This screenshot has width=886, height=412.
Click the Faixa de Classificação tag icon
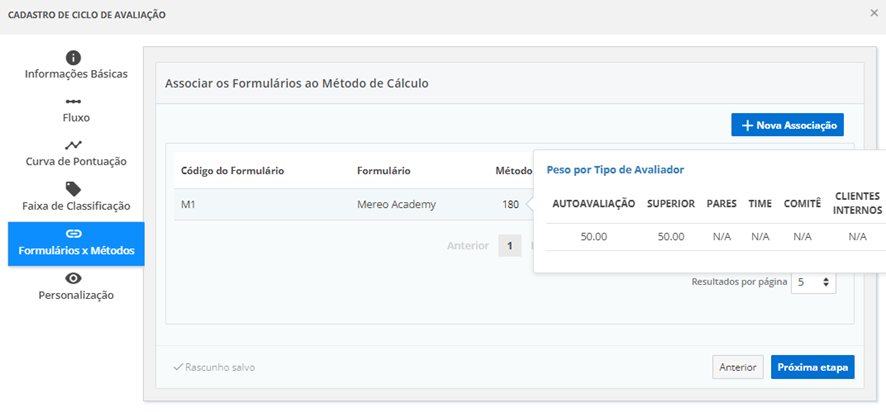click(74, 189)
